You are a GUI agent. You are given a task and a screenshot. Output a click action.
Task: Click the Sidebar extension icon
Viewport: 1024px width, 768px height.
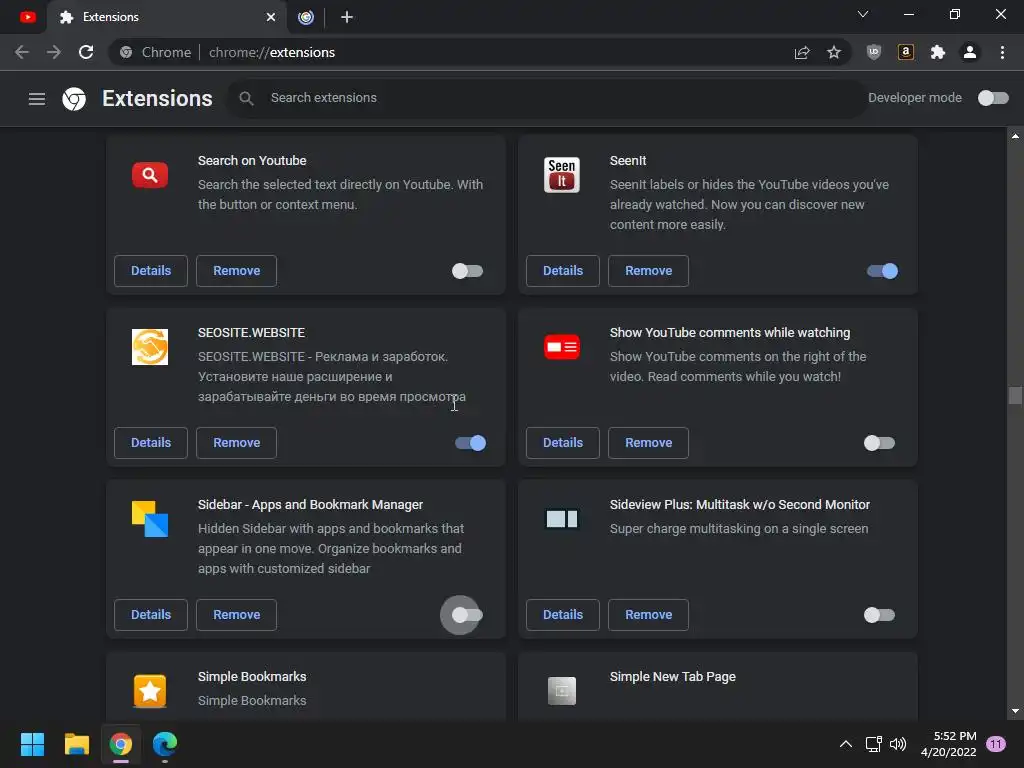click(150, 519)
